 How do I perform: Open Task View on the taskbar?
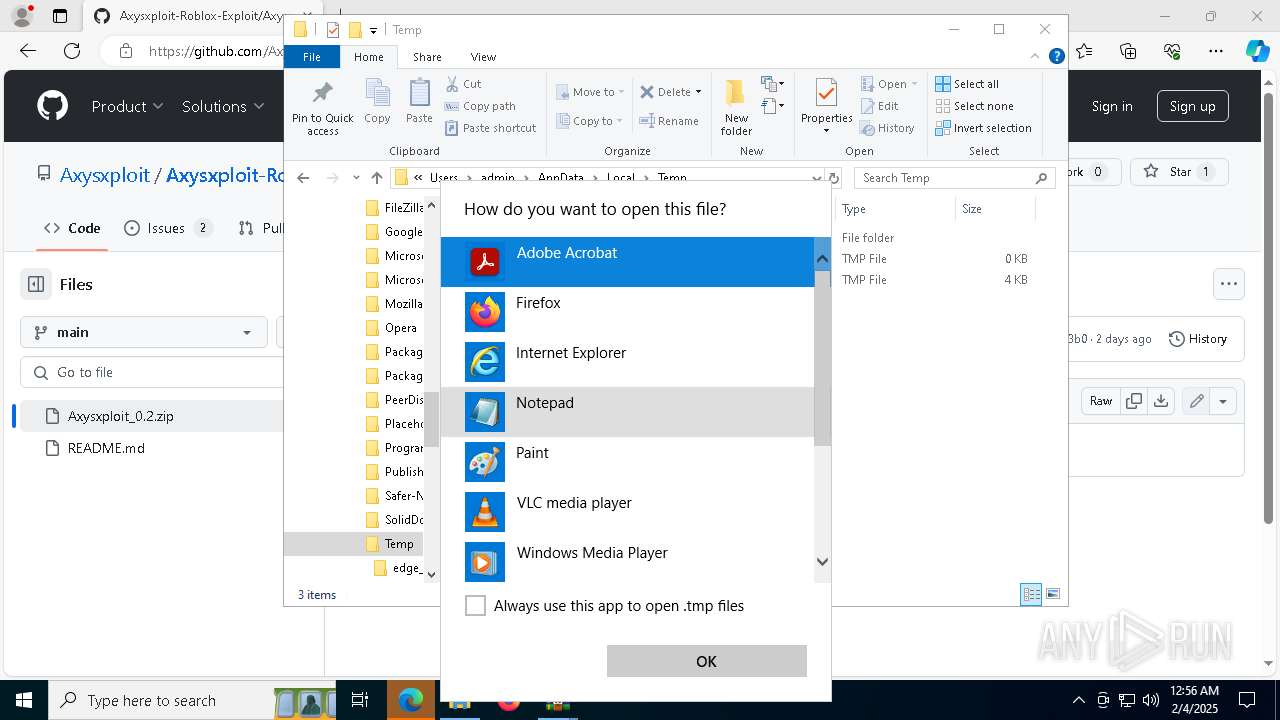(360, 700)
